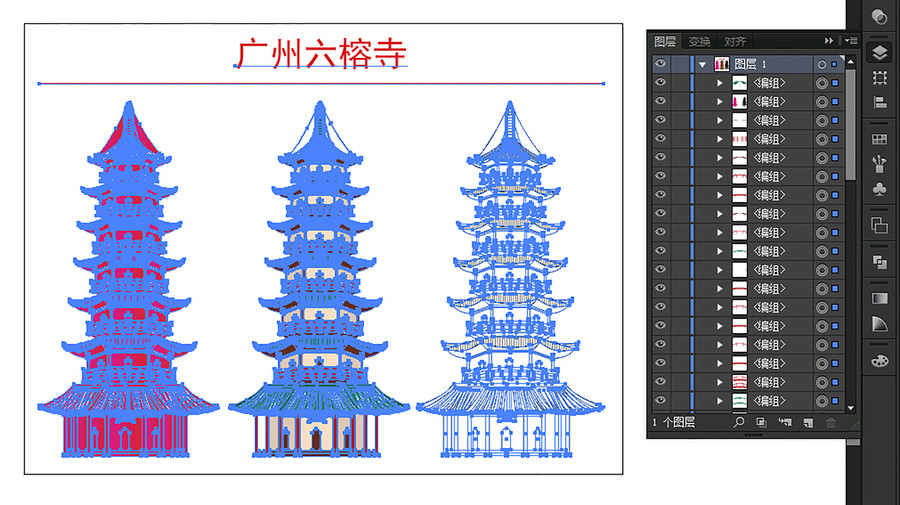Click the Create New Sublayer icon
Screen dimensions: 900x505
coord(785,423)
